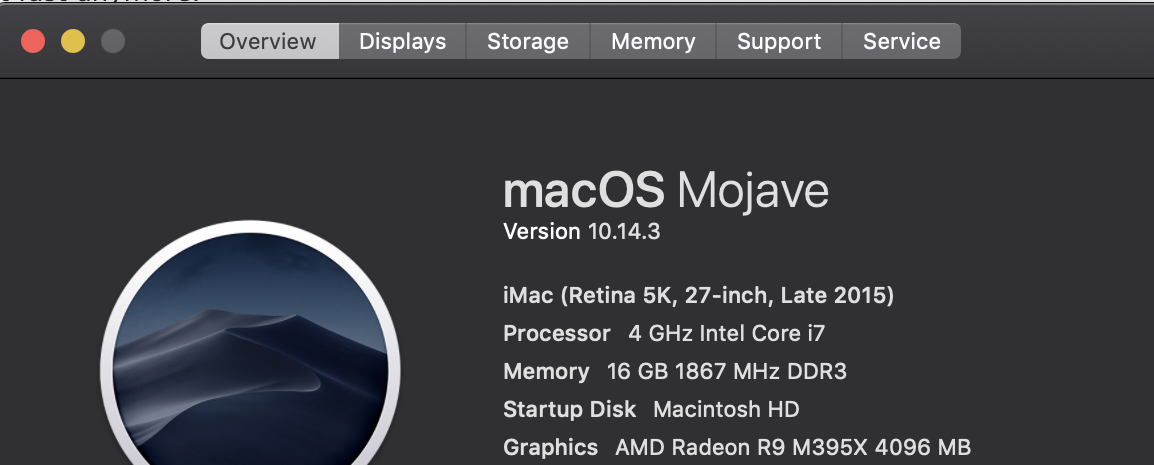Open the Displays tab
Image resolution: width=1154 pixels, height=465 pixels.
click(402, 42)
